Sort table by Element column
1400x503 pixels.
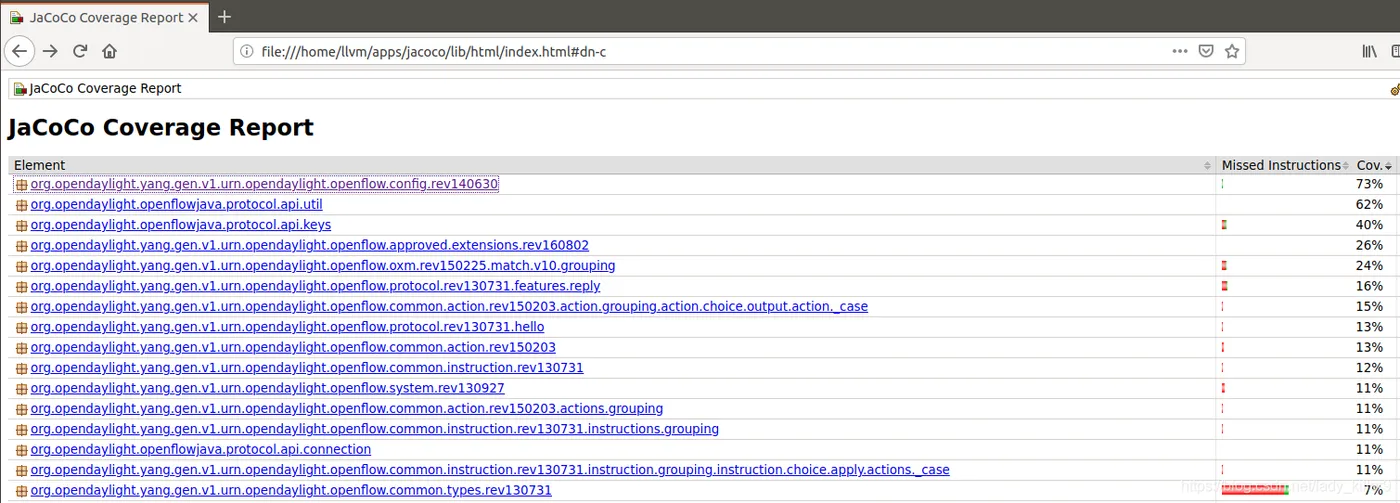[x=612, y=165]
